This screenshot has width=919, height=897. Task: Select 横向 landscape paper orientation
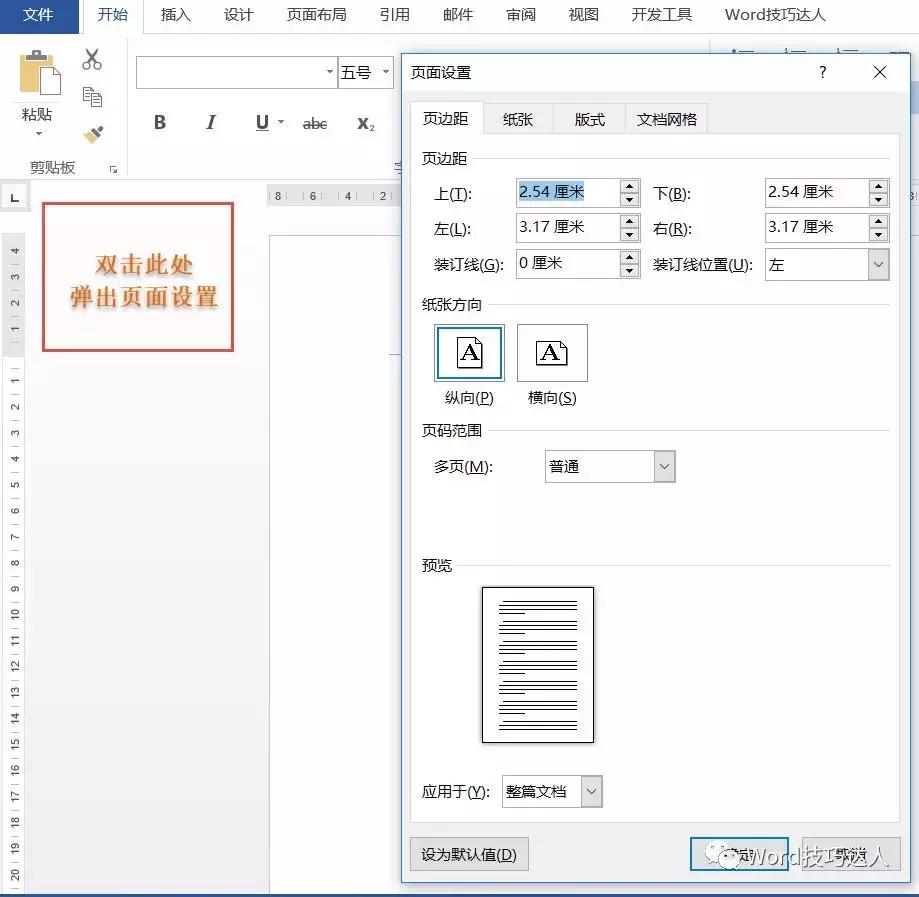pos(552,352)
